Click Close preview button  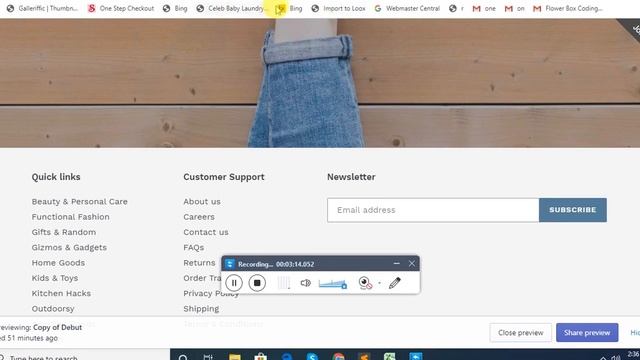[520, 333]
